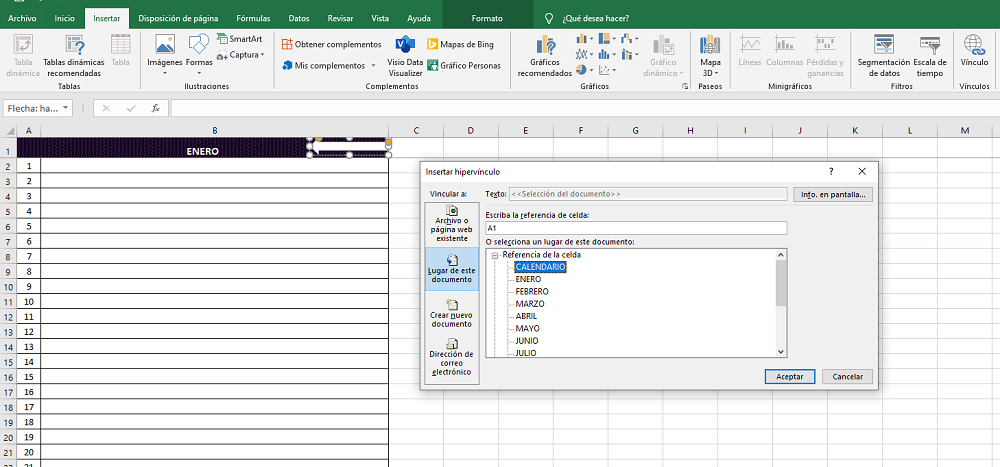Insert a waterfall or stock chart
Image resolution: width=1000 pixels, height=467 pixels.
point(629,39)
